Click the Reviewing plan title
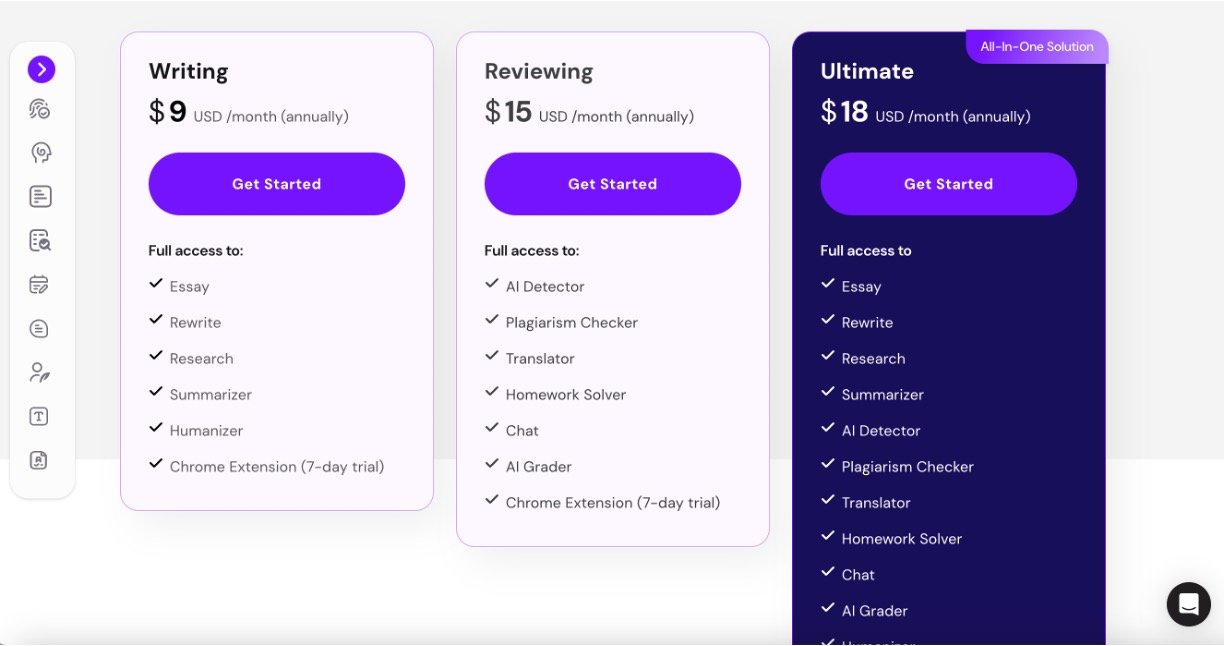Image resolution: width=1224 pixels, height=646 pixels. coord(539,71)
